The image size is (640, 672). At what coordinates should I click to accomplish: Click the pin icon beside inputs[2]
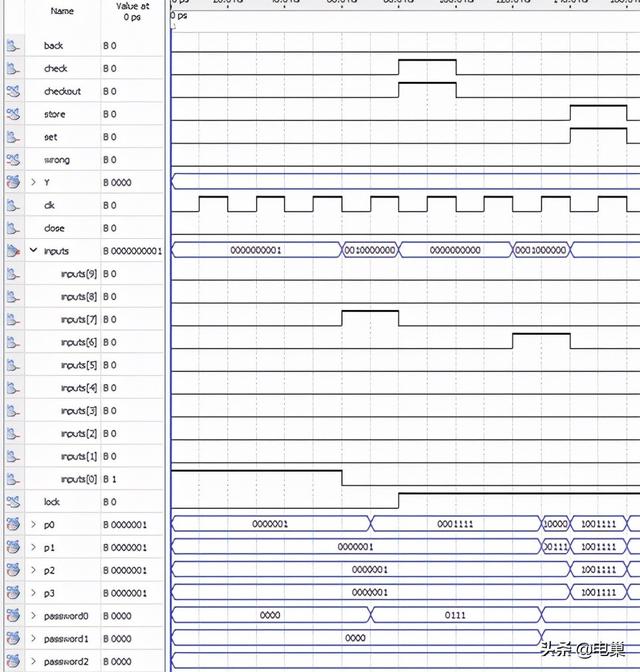pos(13,433)
